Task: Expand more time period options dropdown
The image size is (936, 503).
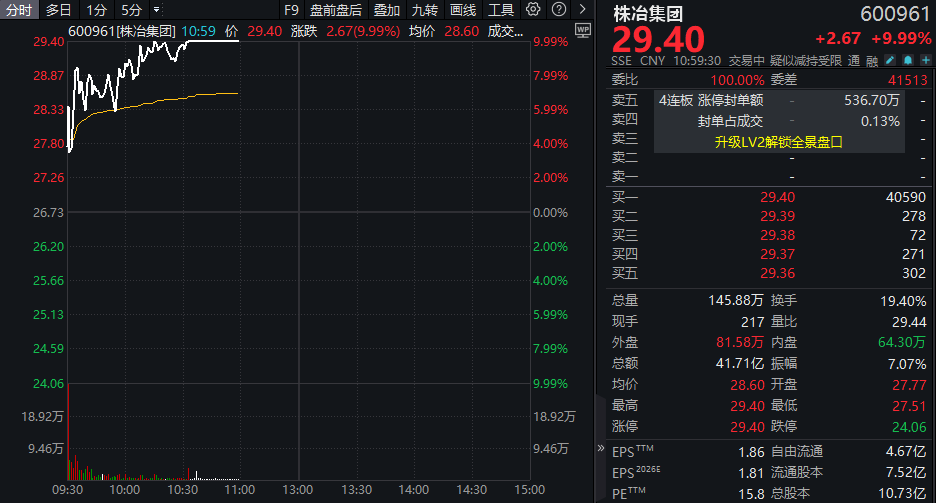Action: (156, 10)
